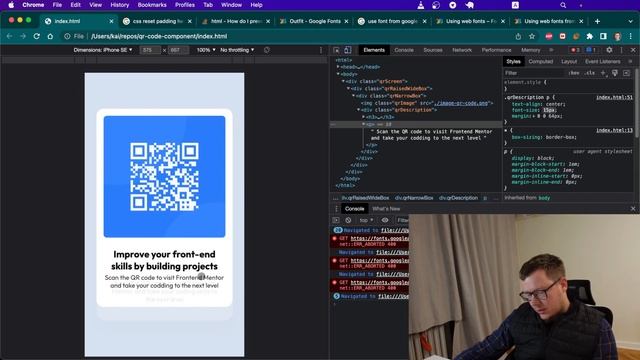Switch to the Performance tab
This screenshot has height=360, width=640.
[x=496, y=50]
